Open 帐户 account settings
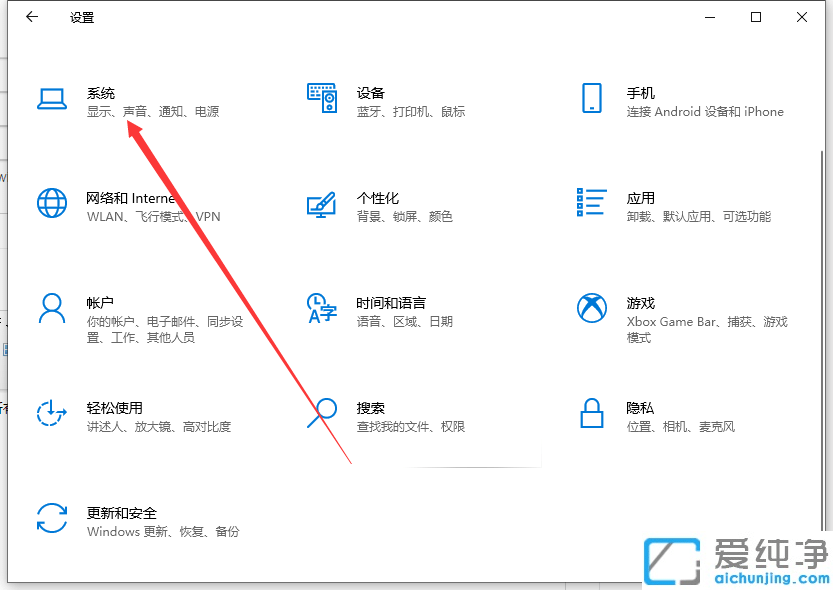The height and width of the screenshot is (590, 833). coord(101,303)
